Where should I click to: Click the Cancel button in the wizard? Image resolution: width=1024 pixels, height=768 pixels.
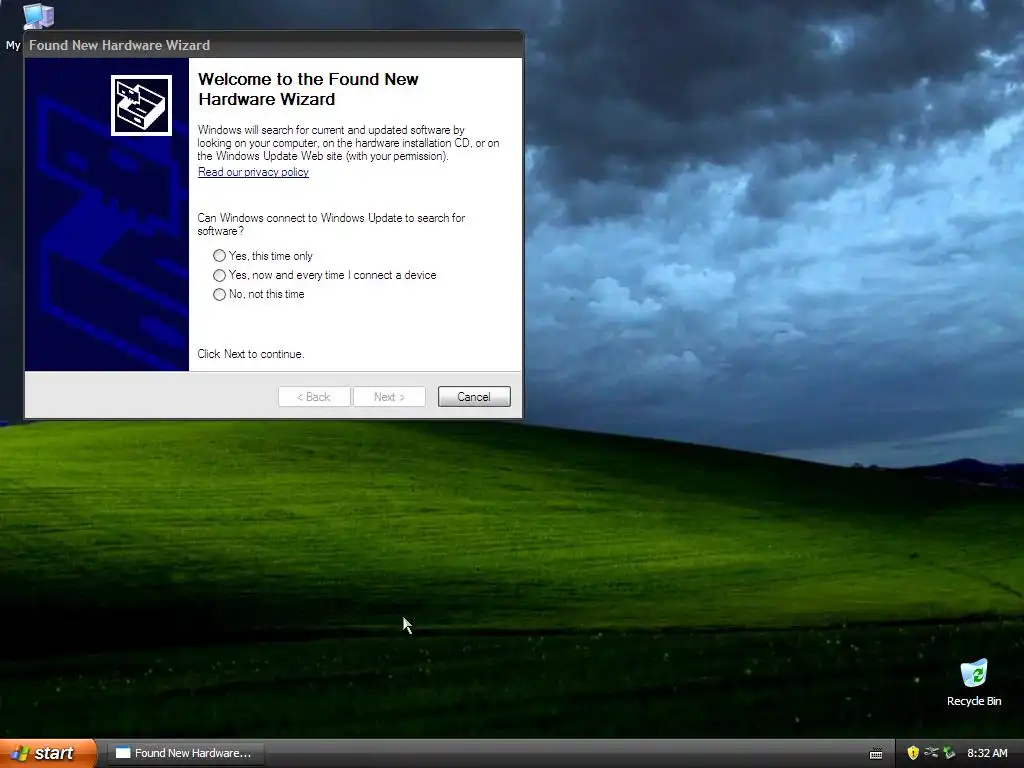click(474, 396)
